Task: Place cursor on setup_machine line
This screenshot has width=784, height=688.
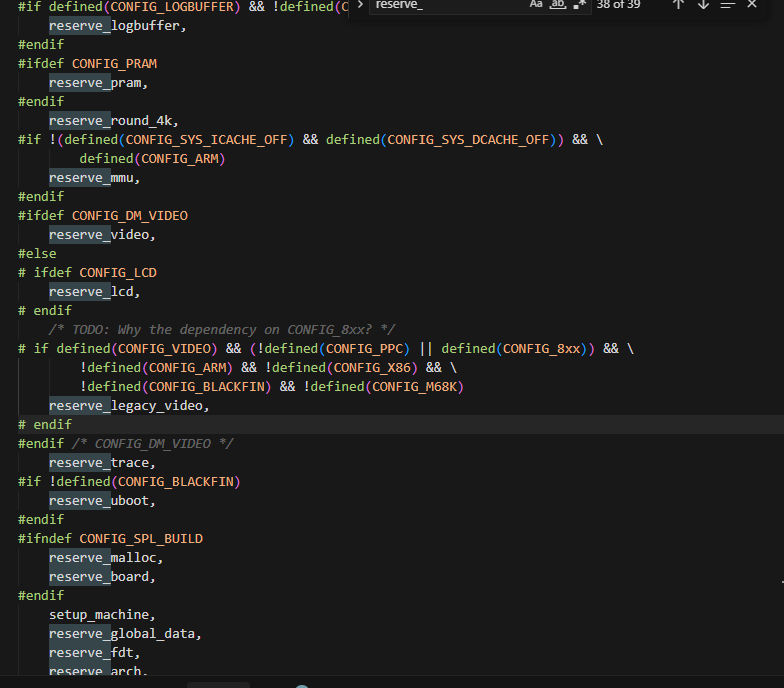Action: [102, 615]
